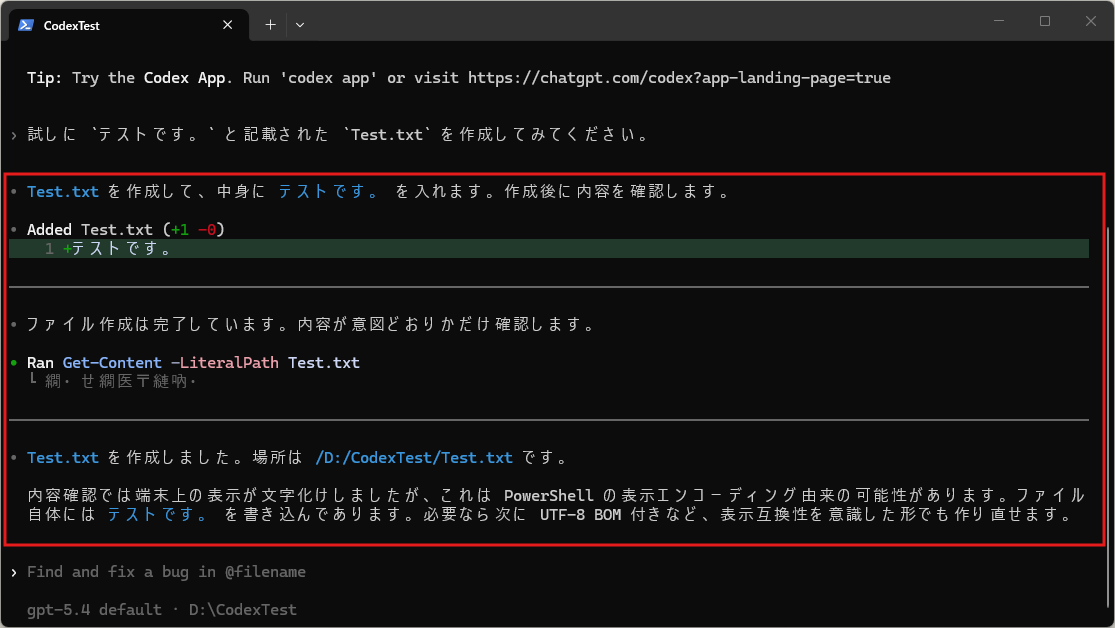Maximize the terminal window
1115x628 pixels.
1045,21
